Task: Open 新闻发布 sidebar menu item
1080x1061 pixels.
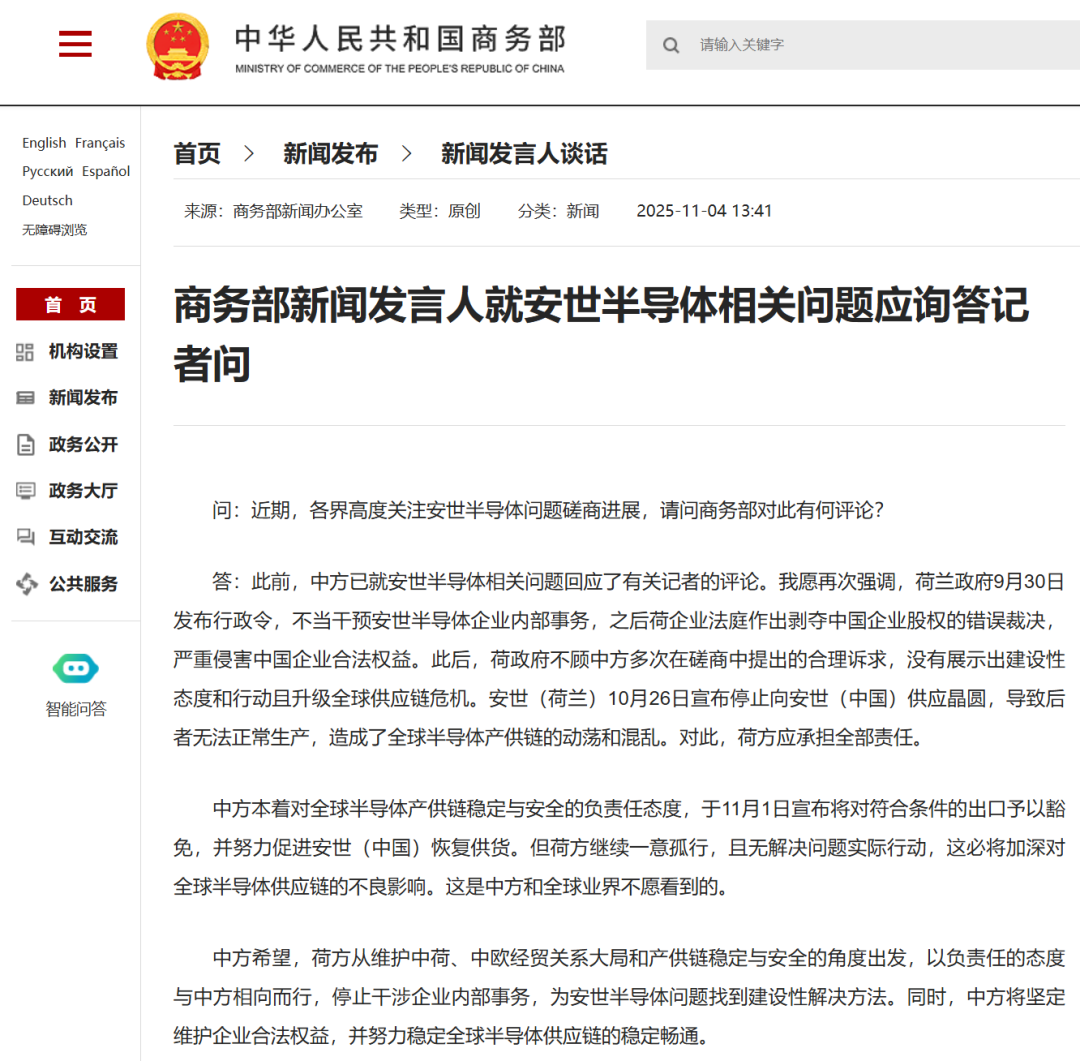Action: (x=83, y=398)
